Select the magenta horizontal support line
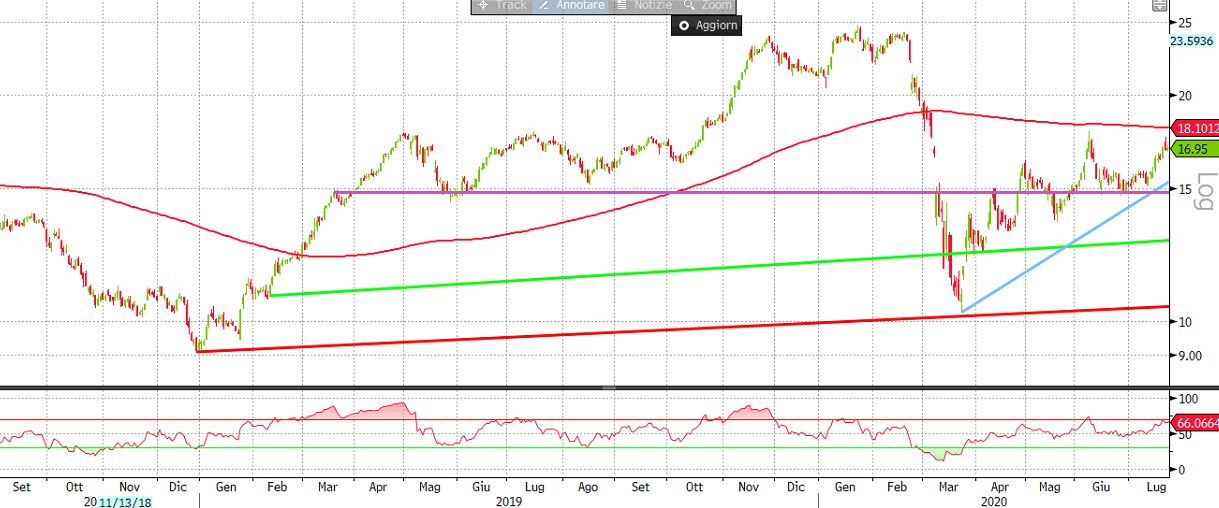This screenshot has width=1219, height=508. point(600,192)
